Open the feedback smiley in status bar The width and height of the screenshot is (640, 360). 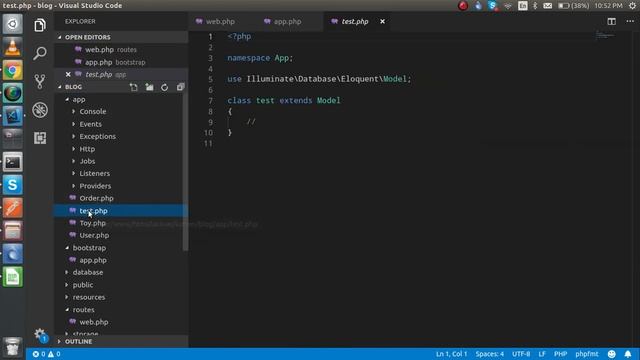tap(611, 354)
